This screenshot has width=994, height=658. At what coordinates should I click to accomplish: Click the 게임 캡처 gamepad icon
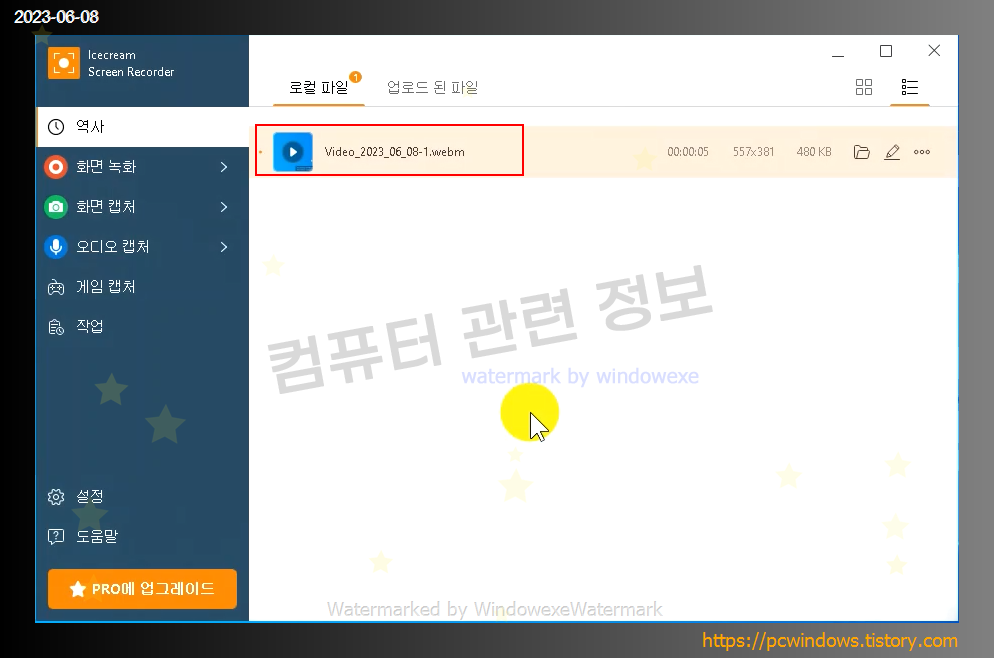[x=56, y=287]
